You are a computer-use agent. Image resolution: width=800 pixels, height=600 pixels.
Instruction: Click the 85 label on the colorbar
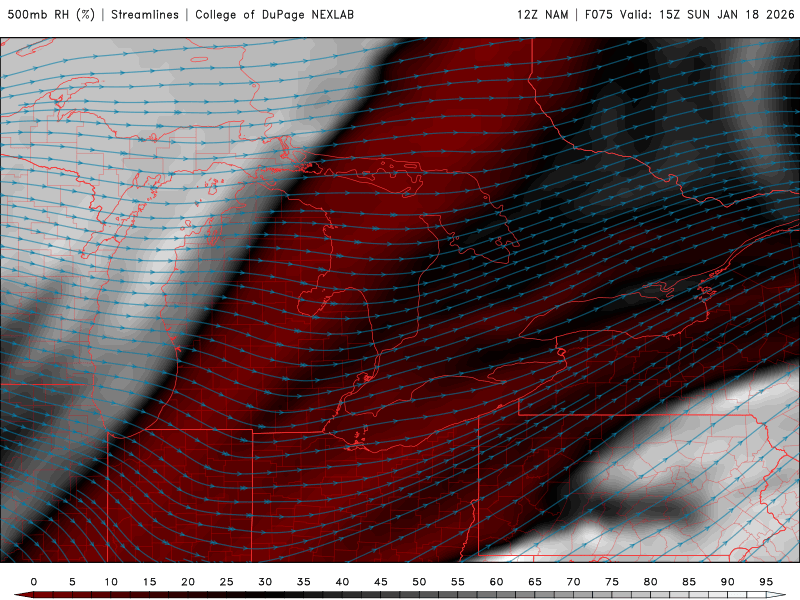pyautogui.click(x=689, y=582)
